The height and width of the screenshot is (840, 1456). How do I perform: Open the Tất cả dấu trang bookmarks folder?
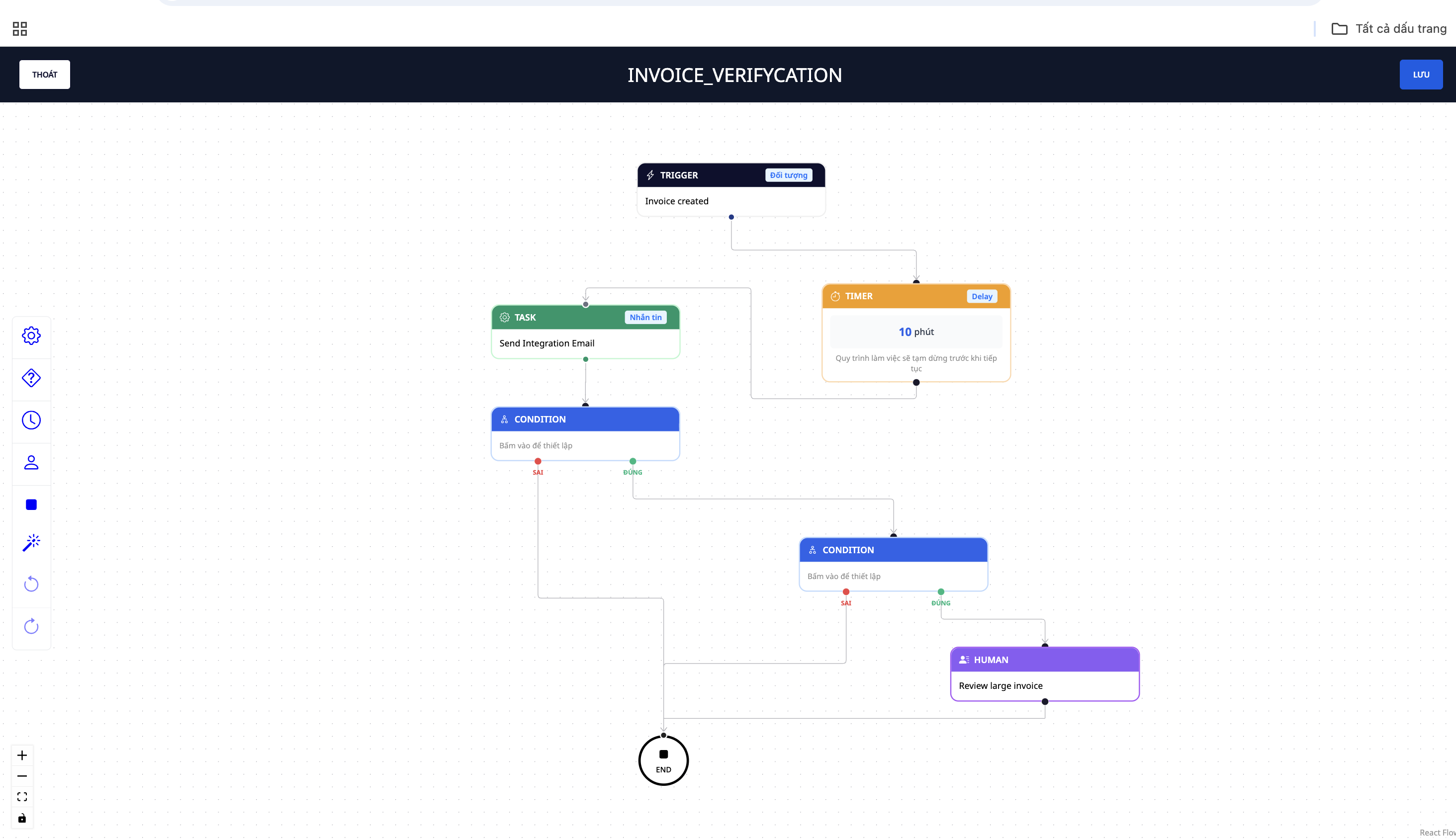tap(1388, 29)
